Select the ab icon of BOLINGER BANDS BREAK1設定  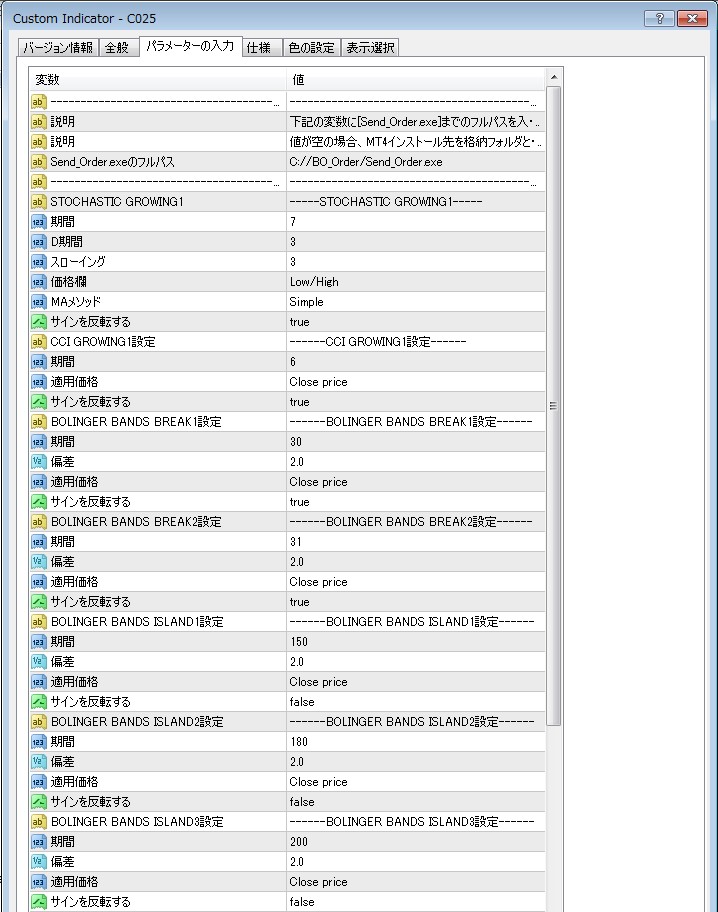[x=38, y=422]
